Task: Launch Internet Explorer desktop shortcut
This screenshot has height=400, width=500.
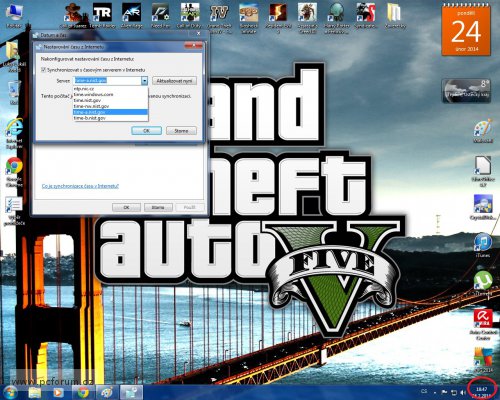Action: pos(14,133)
